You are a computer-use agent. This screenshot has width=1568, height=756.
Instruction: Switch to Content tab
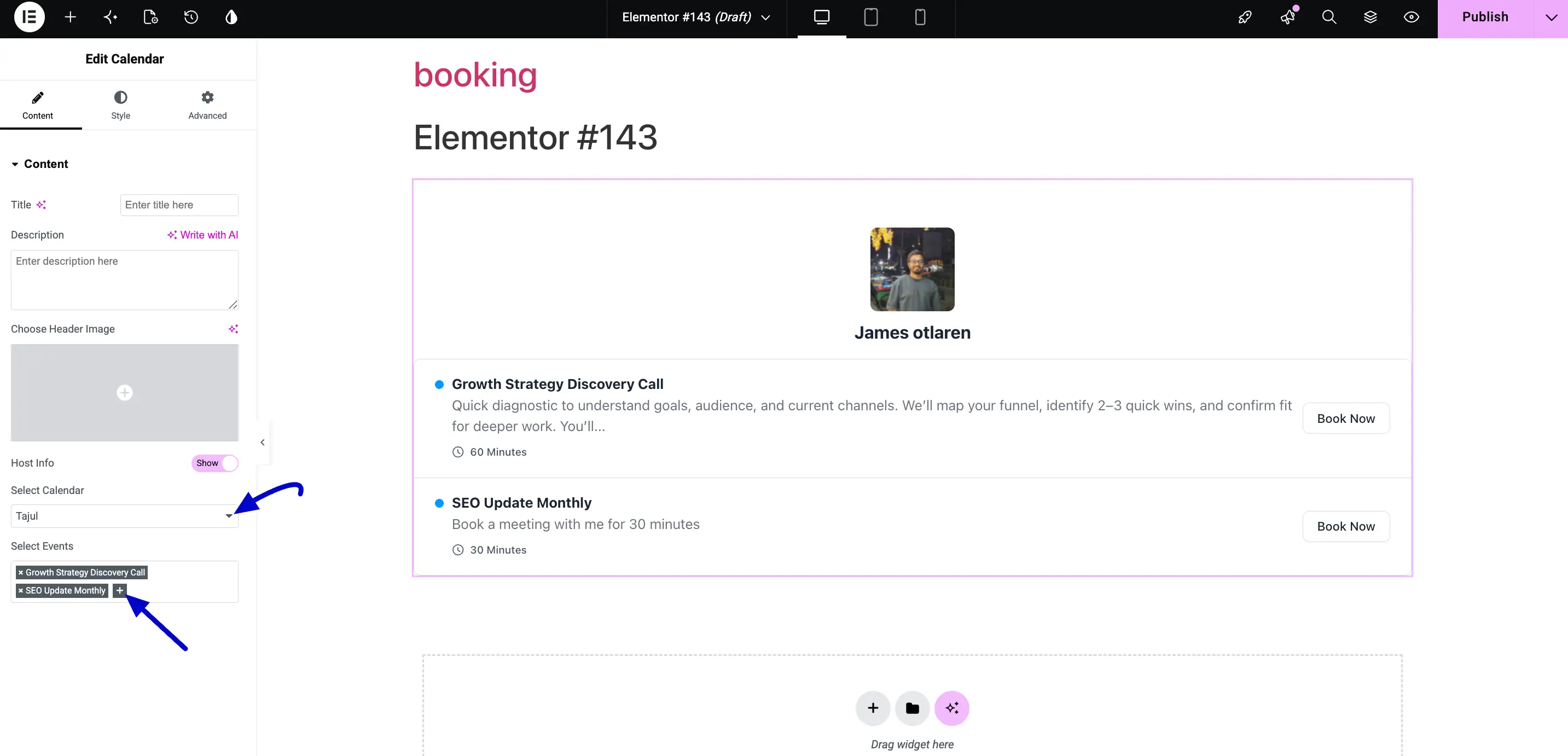click(38, 106)
